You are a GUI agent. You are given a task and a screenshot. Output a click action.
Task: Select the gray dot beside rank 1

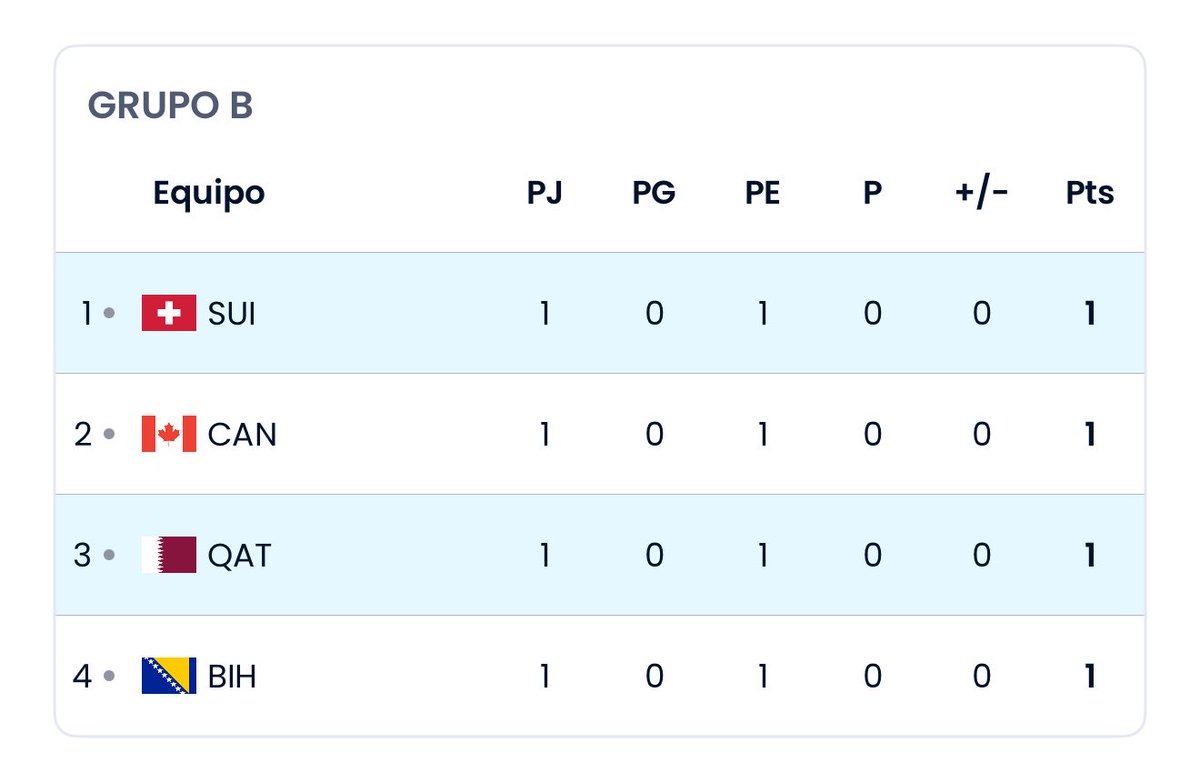coord(109,314)
